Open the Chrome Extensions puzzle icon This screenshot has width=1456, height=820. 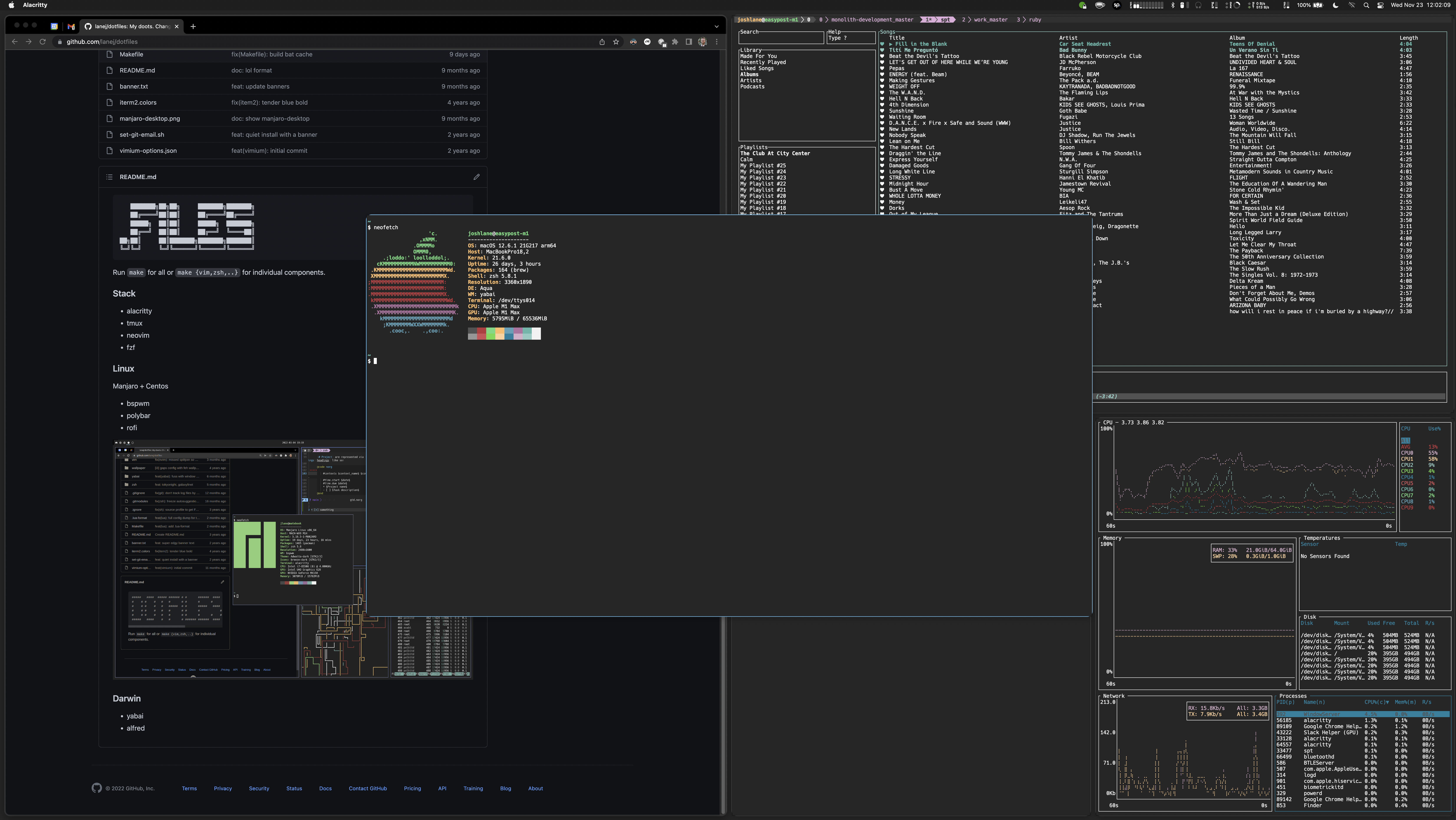click(675, 42)
